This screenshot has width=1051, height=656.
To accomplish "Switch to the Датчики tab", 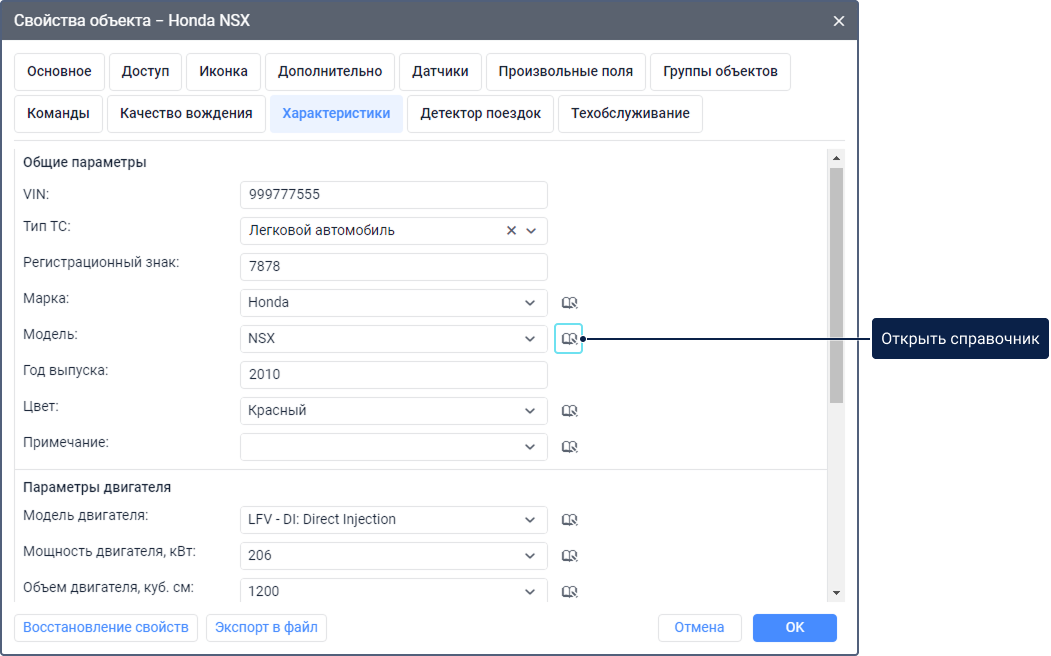I will (440, 72).
